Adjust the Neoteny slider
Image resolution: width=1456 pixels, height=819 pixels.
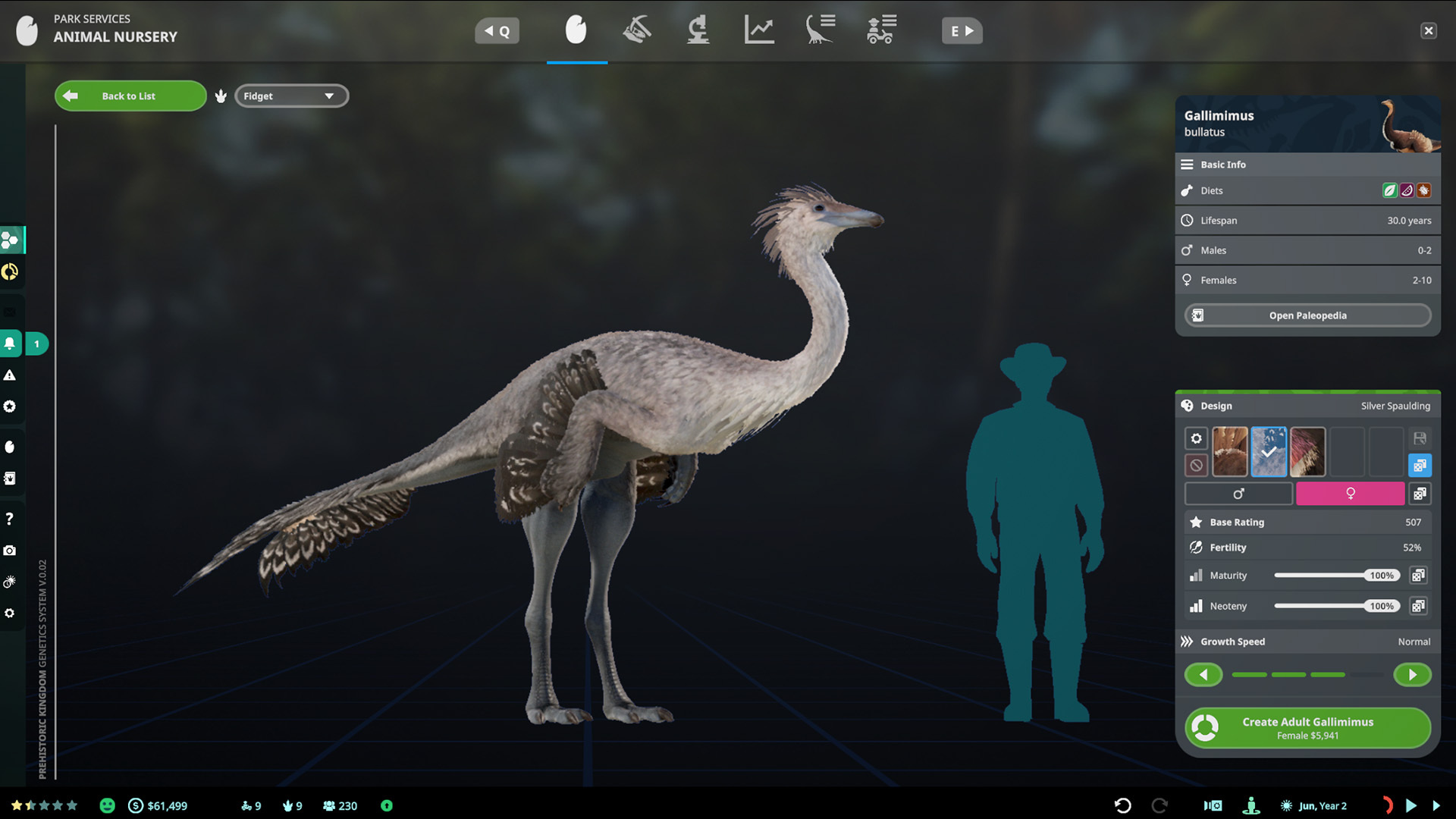[1336, 606]
